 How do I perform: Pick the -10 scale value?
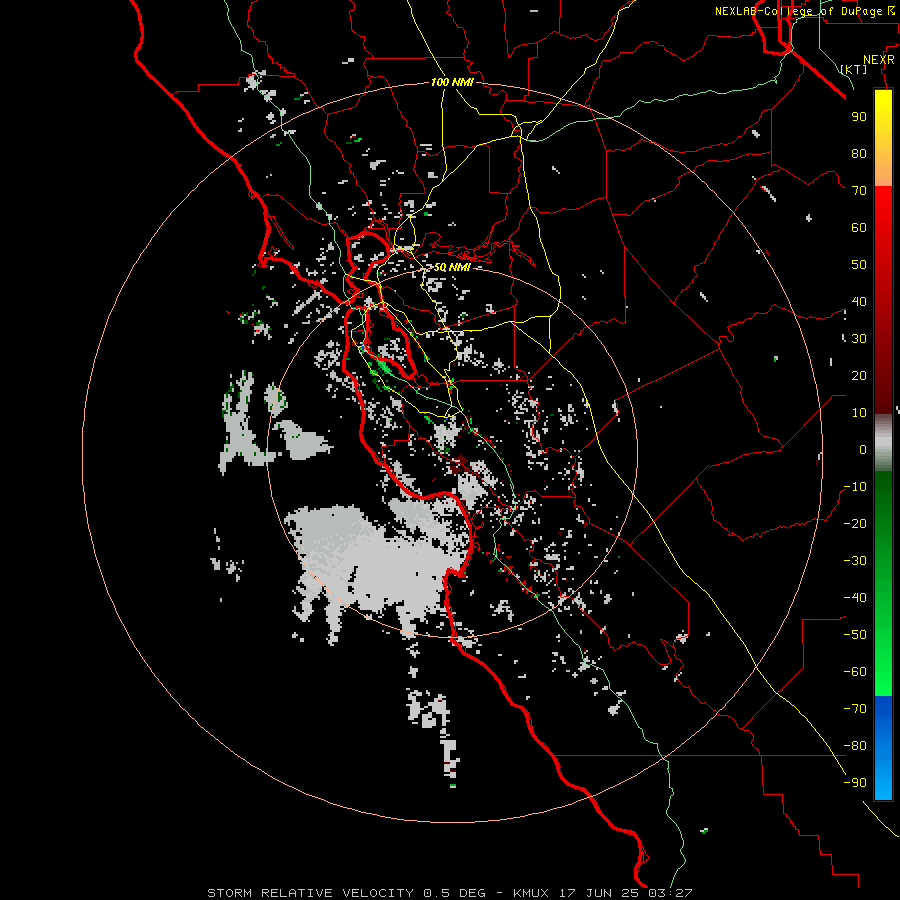[855, 487]
